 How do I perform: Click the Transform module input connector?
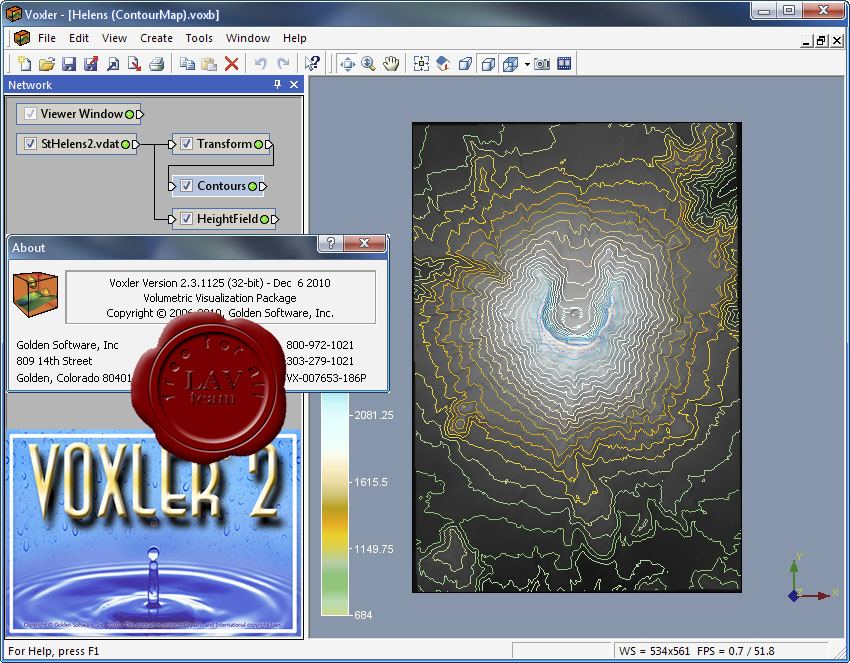(x=172, y=144)
